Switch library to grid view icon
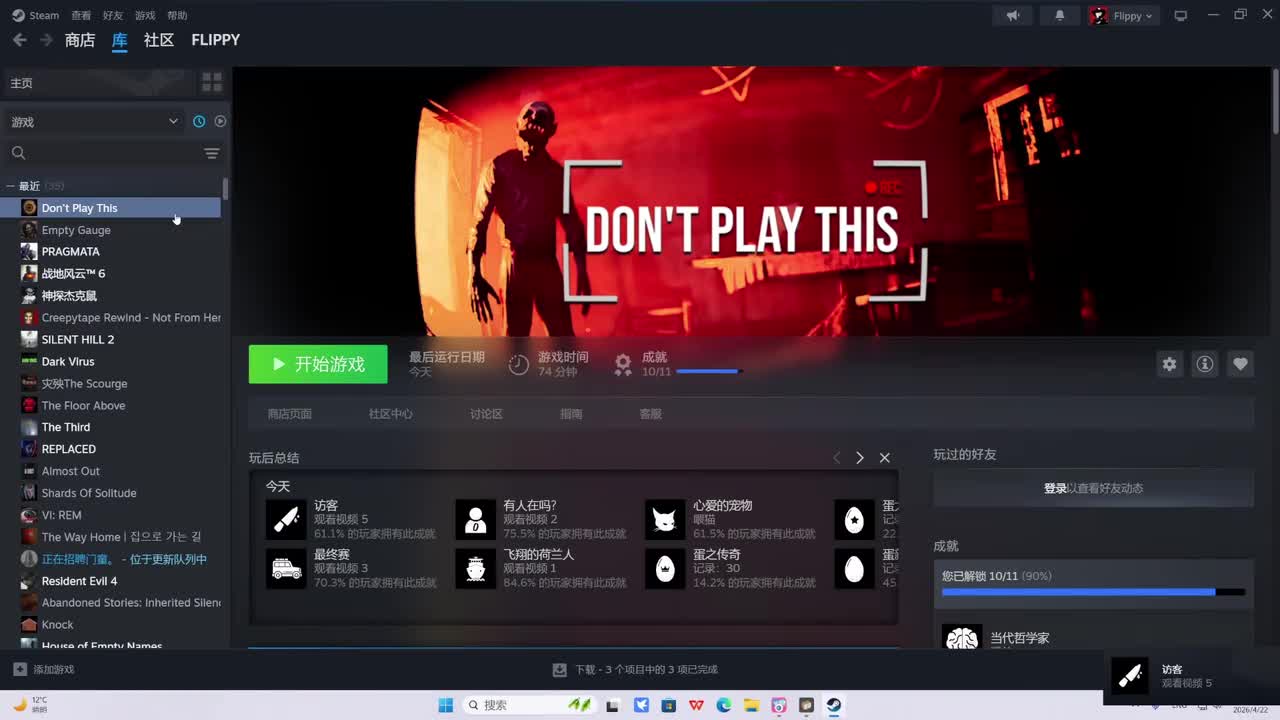This screenshot has width=1280, height=720. pos(212,82)
